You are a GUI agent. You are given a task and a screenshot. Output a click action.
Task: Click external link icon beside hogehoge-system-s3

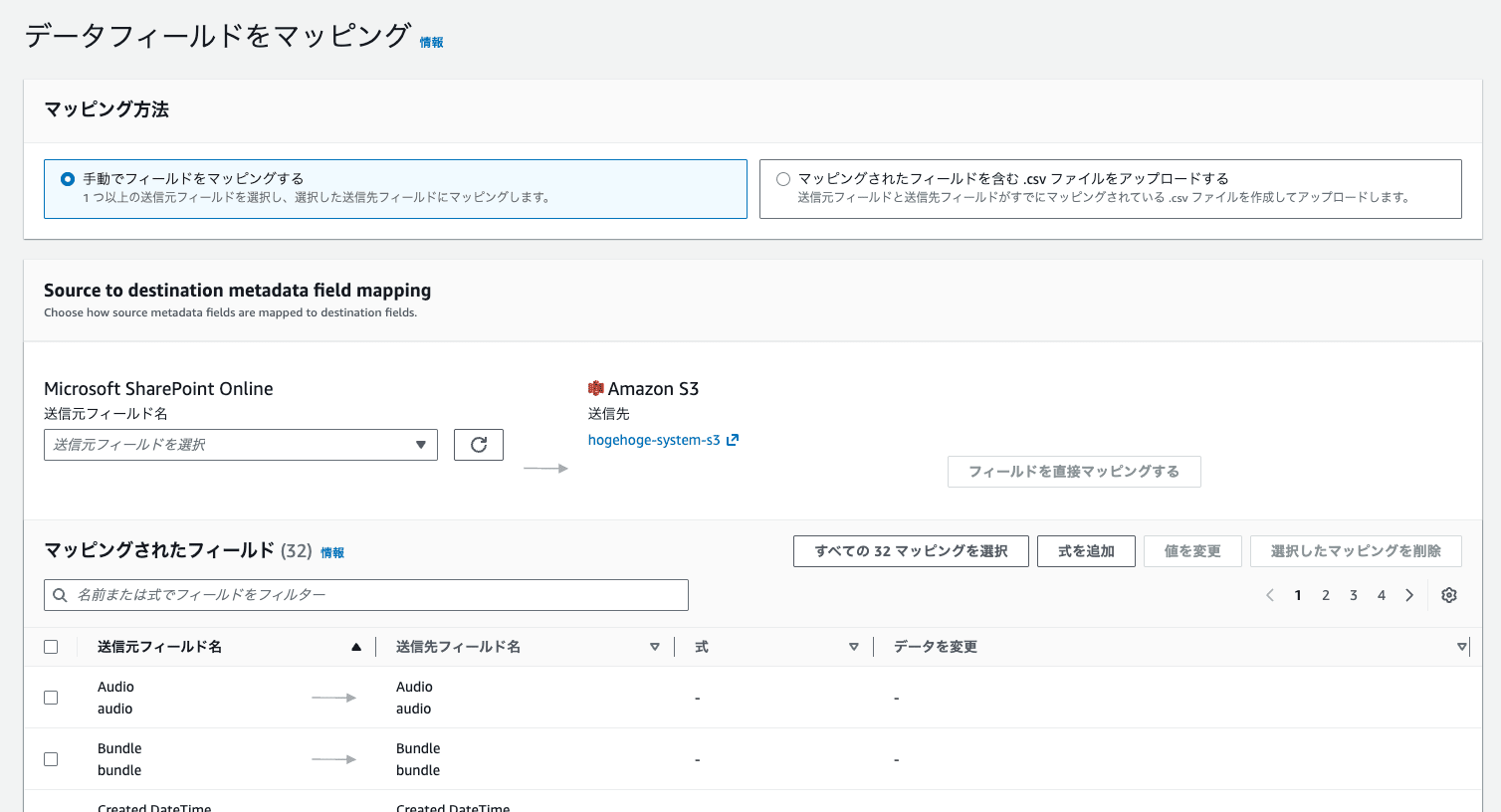pyautogui.click(x=733, y=440)
